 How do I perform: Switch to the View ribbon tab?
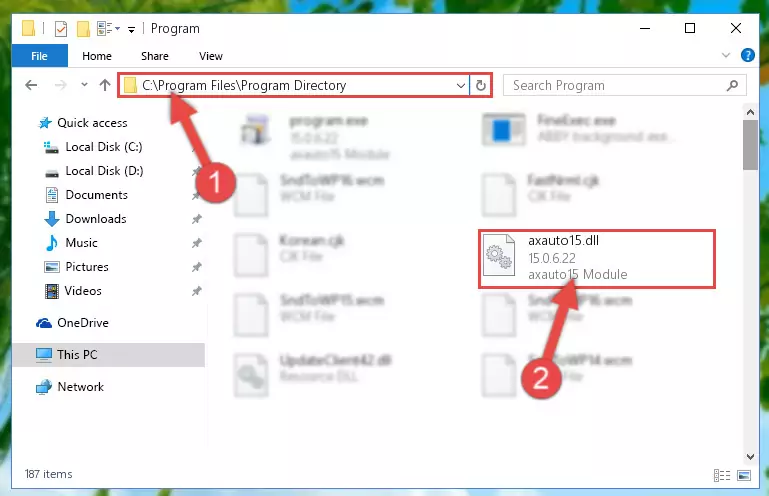coord(211,56)
